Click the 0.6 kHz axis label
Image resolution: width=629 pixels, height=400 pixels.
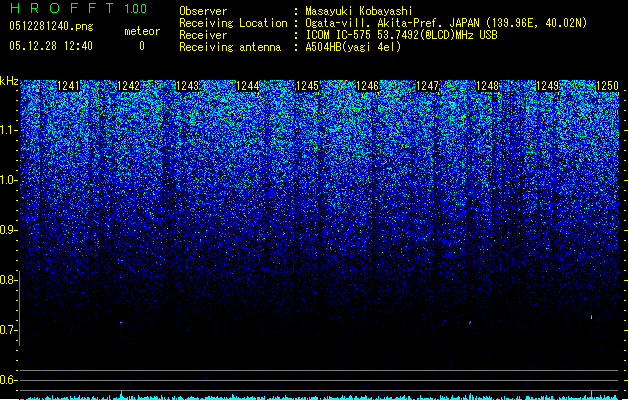pyautogui.click(x=8, y=380)
